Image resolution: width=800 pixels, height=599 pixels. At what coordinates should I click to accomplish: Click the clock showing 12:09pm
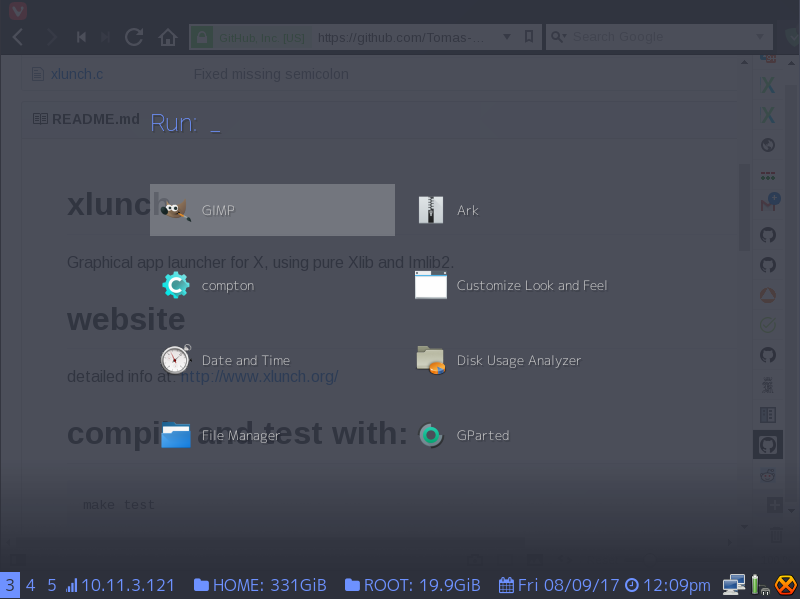tap(667, 585)
